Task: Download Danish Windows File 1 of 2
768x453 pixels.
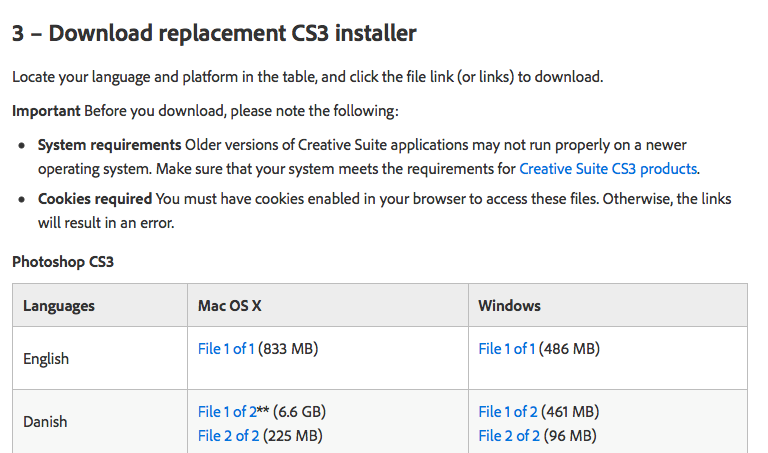Action: click(x=508, y=412)
